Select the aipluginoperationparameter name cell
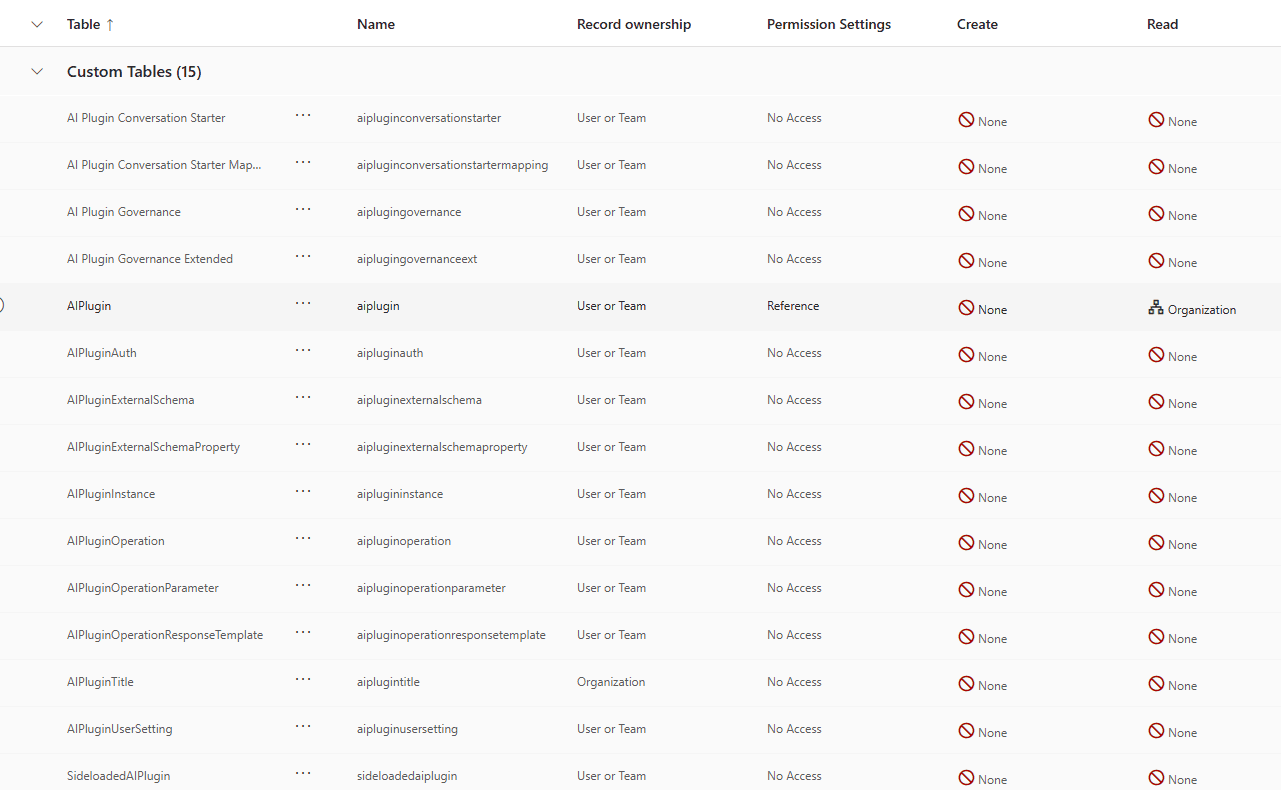The image size is (1281, 790). [x=431, y=588]
